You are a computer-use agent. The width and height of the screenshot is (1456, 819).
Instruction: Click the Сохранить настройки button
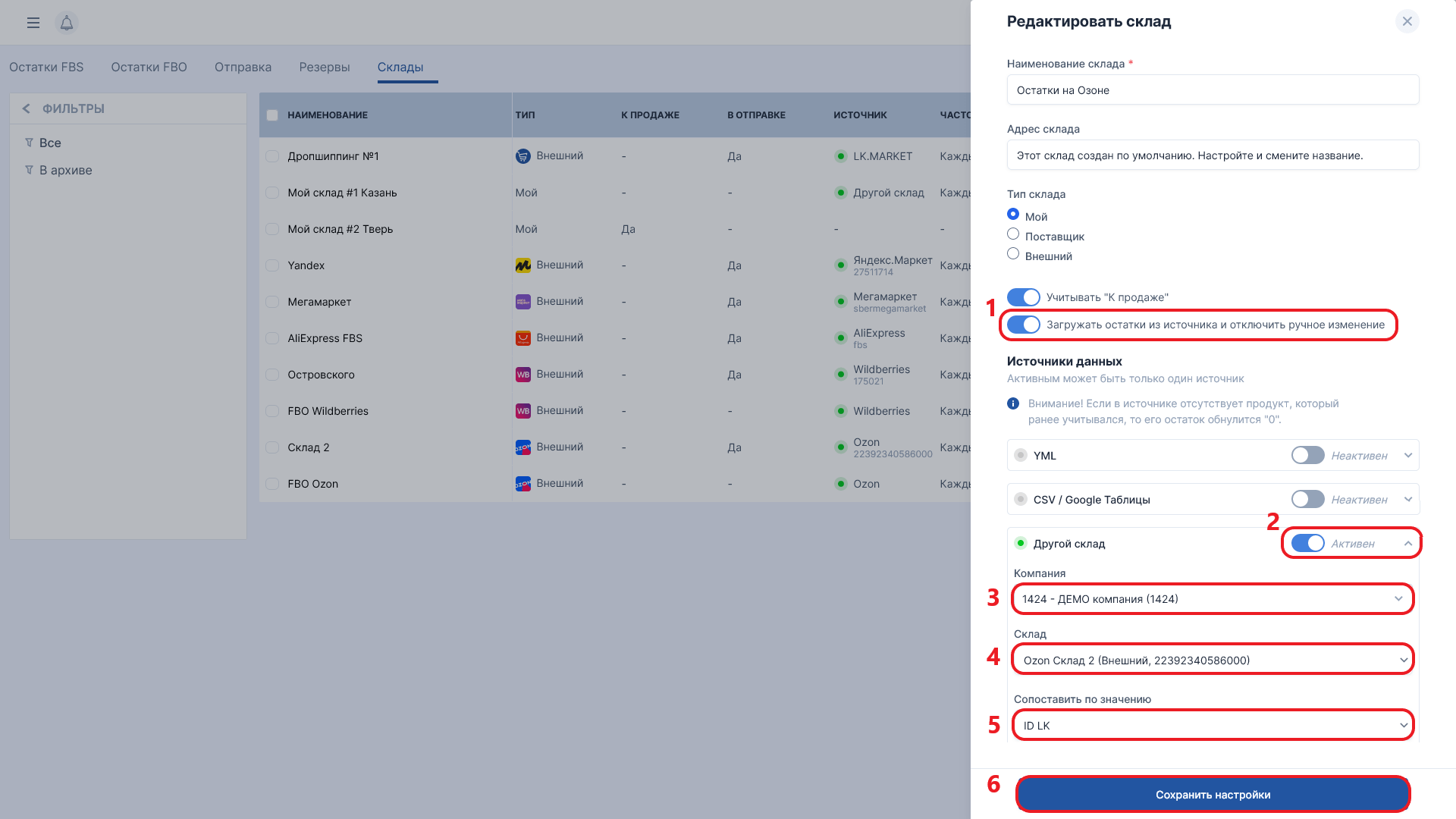[1213, 795]
